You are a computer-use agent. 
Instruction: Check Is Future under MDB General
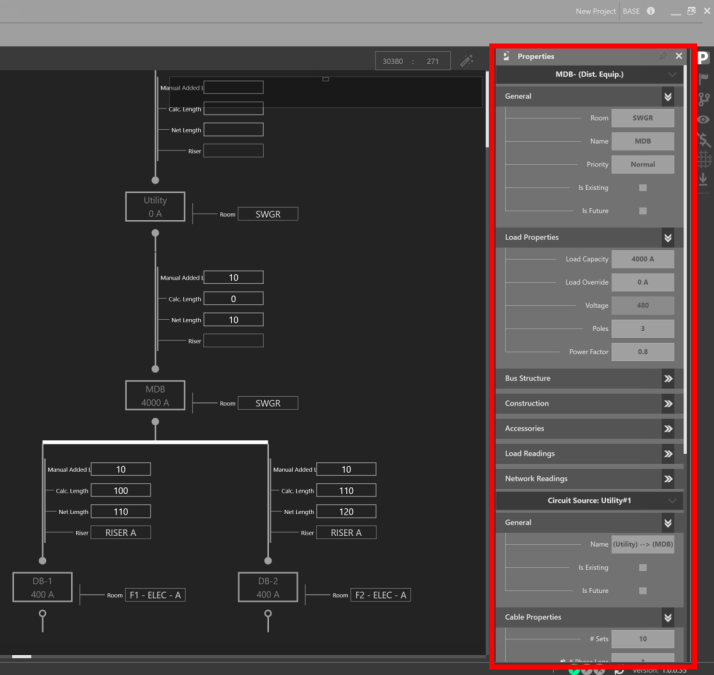643,211
